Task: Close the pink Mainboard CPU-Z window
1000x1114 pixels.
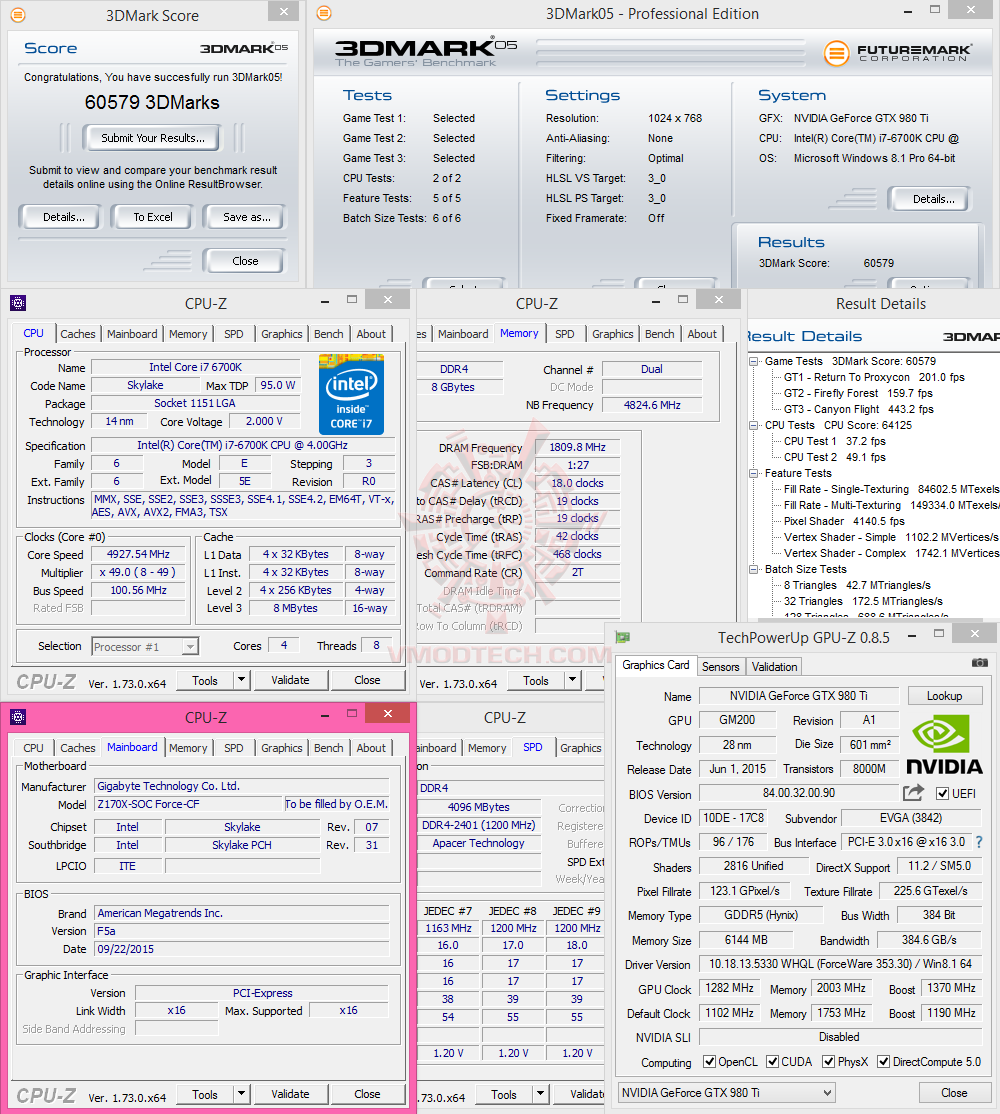Action: pos(387,713)
